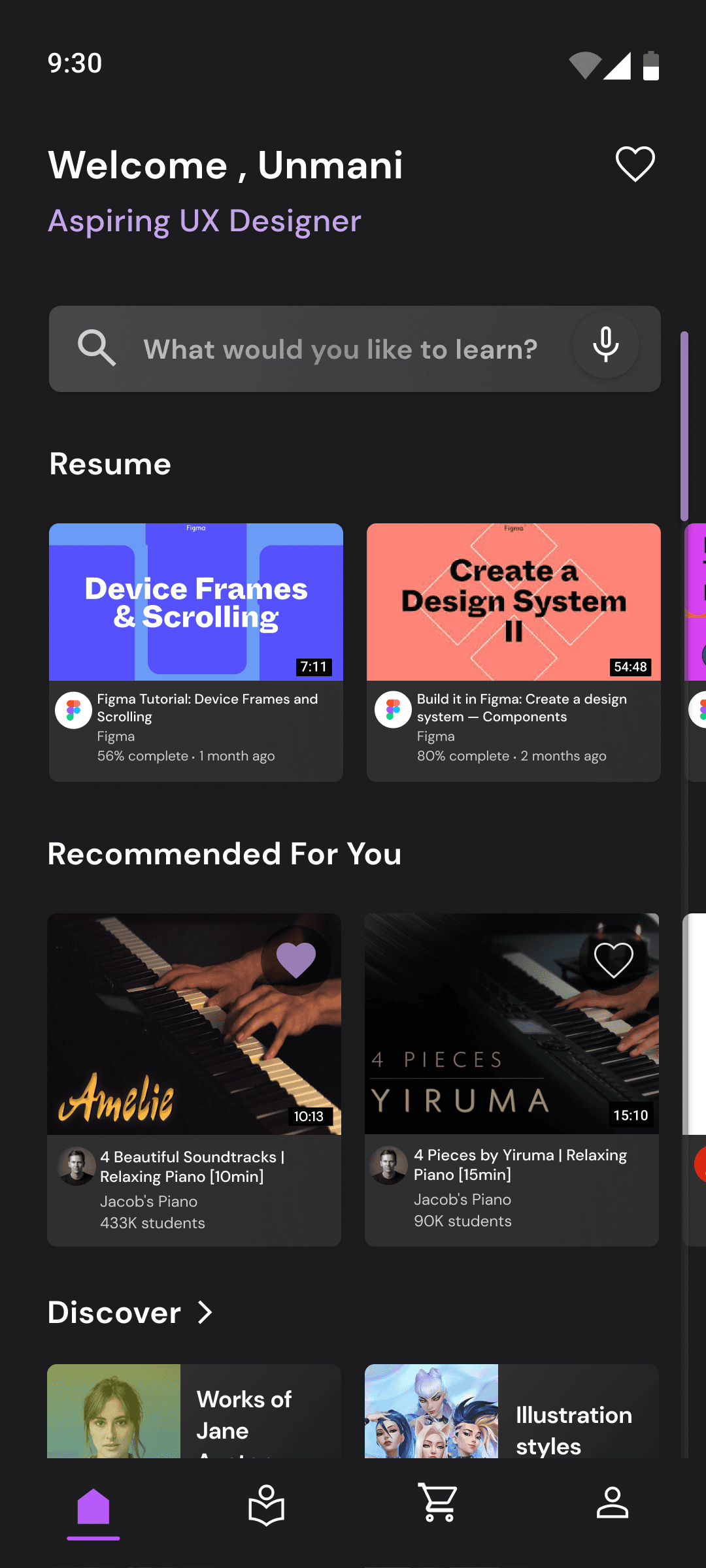Click Jacob's Piano avatar on Yiruma card

coord(389,1166)
